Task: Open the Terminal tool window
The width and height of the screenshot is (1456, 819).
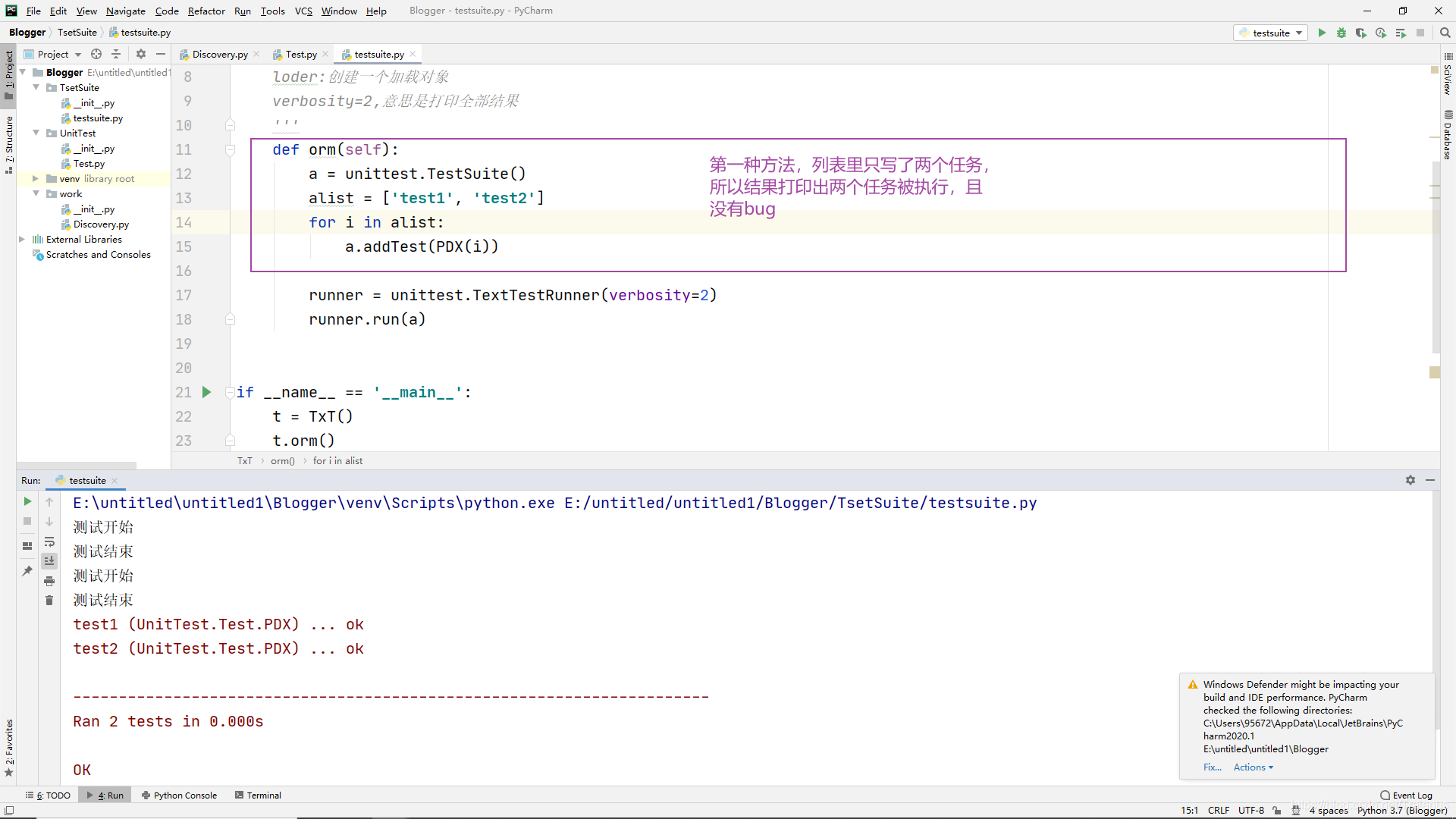Action: coord(259,795)
